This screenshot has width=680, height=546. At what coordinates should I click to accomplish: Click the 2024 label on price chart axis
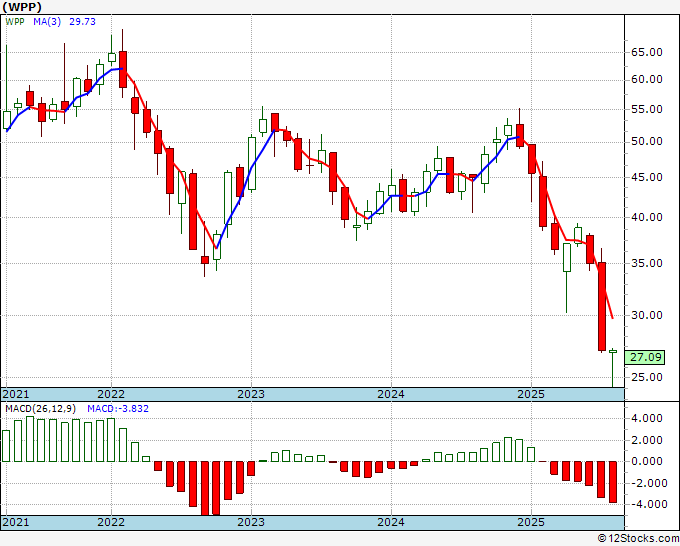(x=391, y=394)
